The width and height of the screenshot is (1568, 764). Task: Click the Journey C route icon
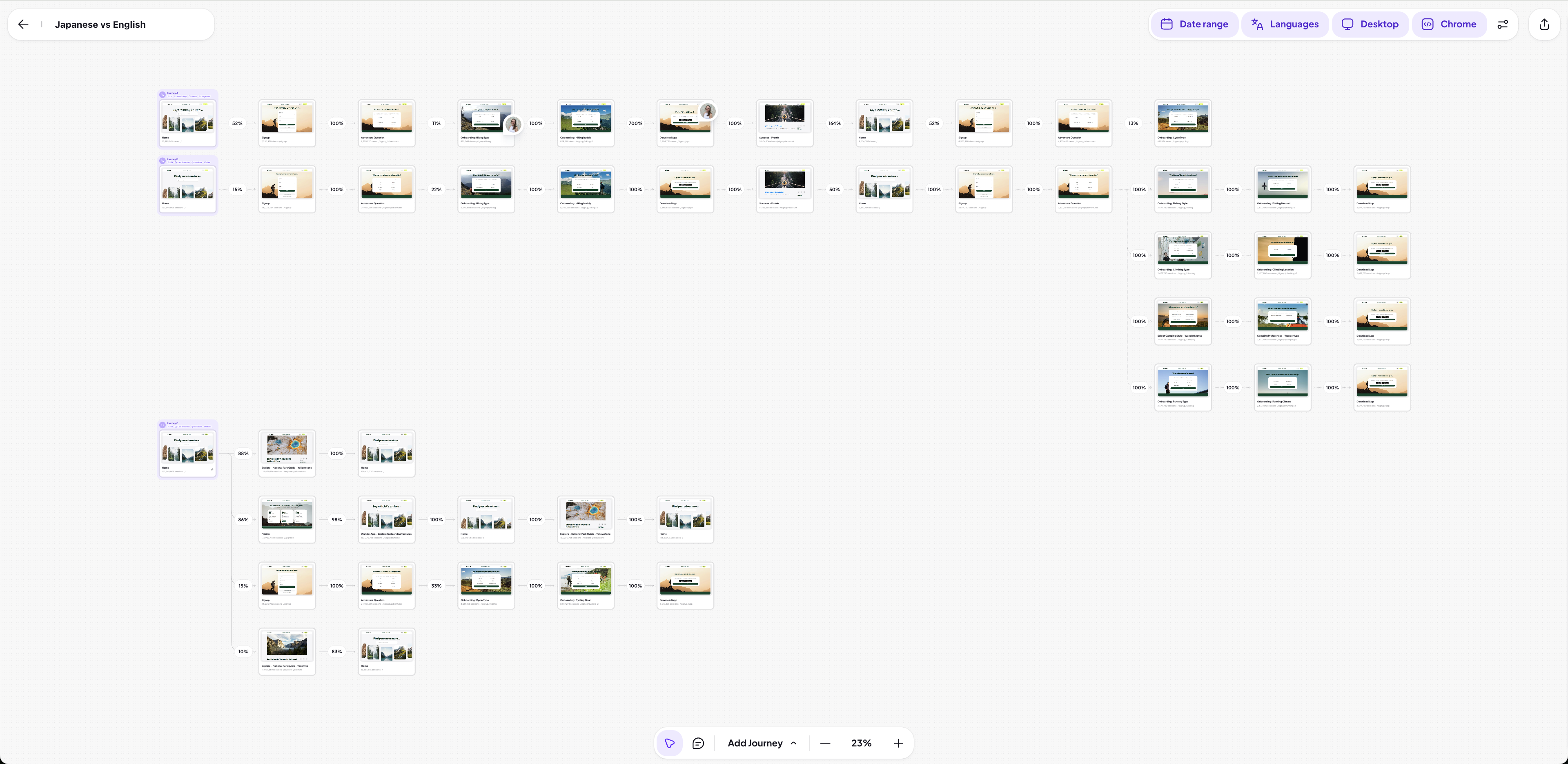point(163,424)
